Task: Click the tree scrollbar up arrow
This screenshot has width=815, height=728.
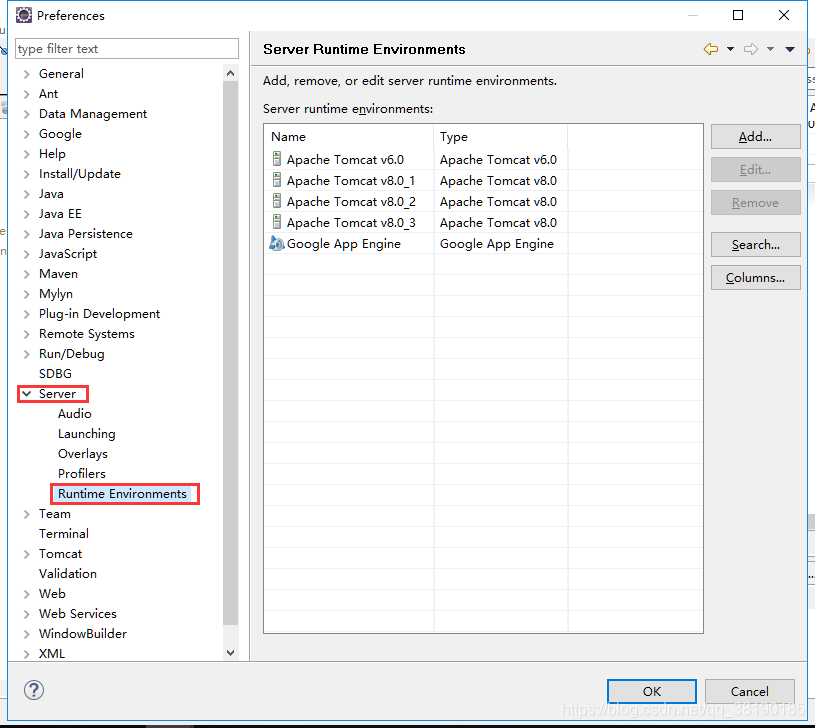Action: 230,73
